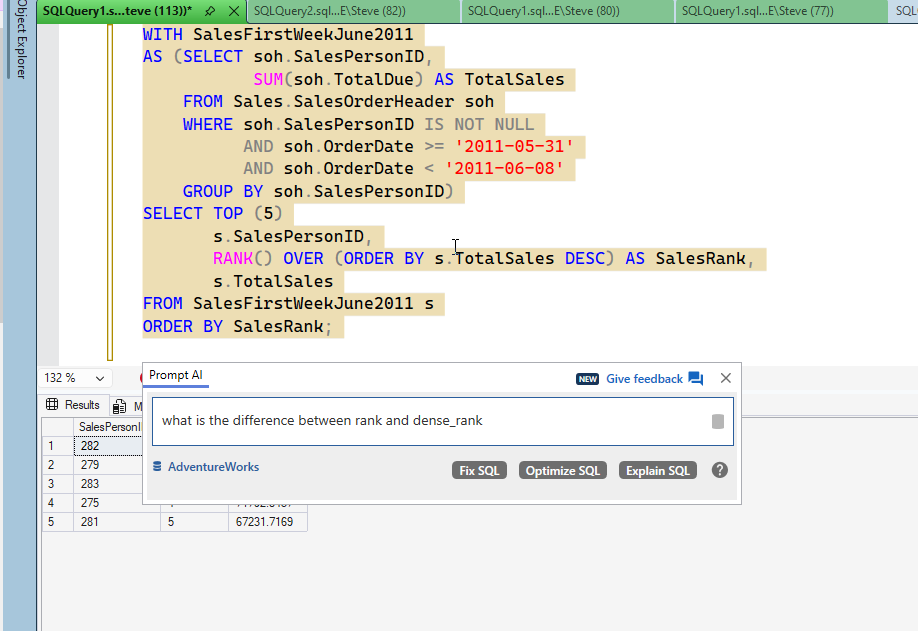Click the feedback speech bubble icon
The image size is (918, 631).
pos(696,379)
